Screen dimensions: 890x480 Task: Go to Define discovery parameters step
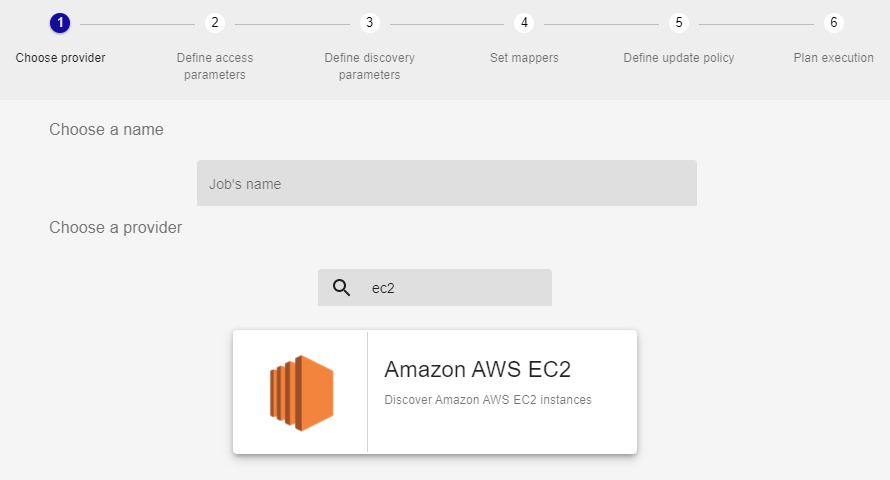(x=370, y=66)
